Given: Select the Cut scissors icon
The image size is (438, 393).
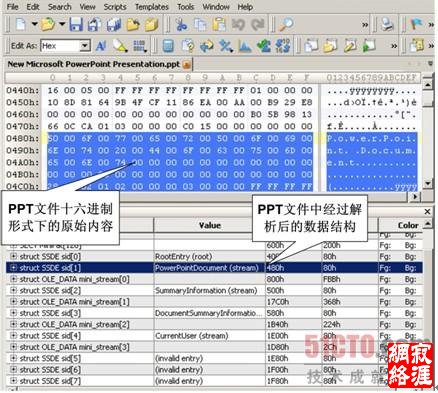Looking at the screenshot, I should [181, 25].
